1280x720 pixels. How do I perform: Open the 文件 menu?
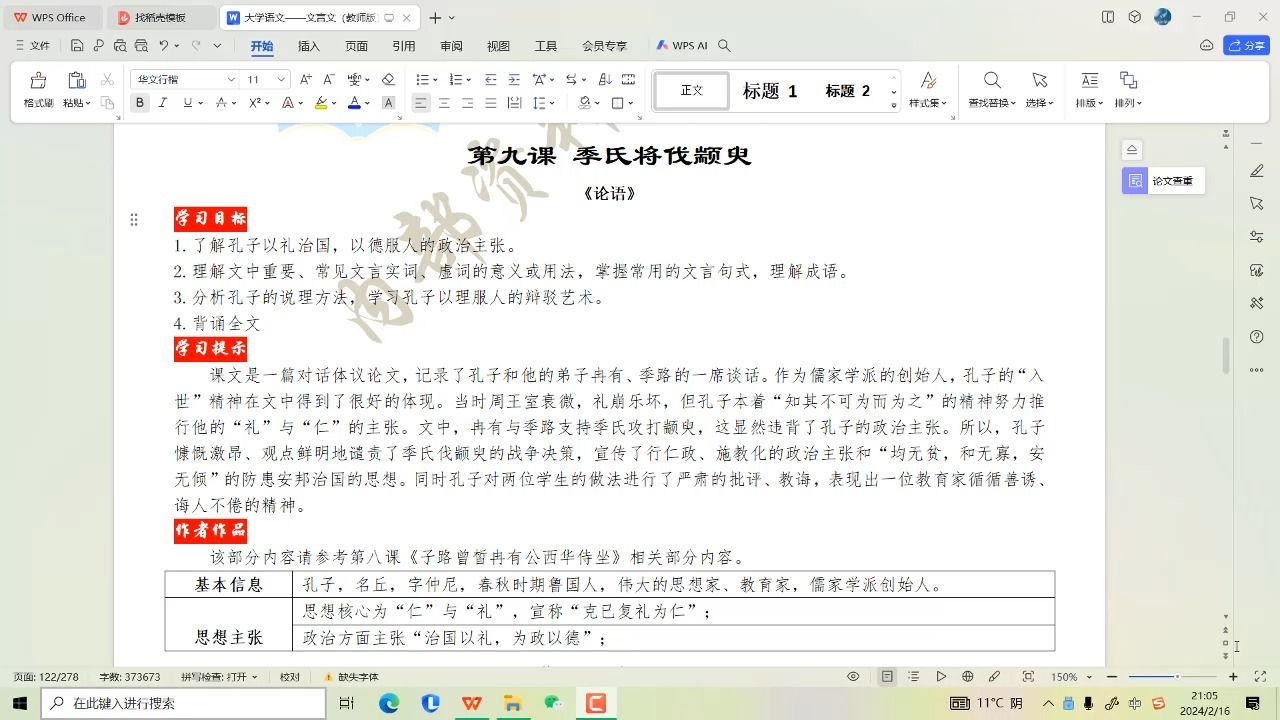[33, 45]
